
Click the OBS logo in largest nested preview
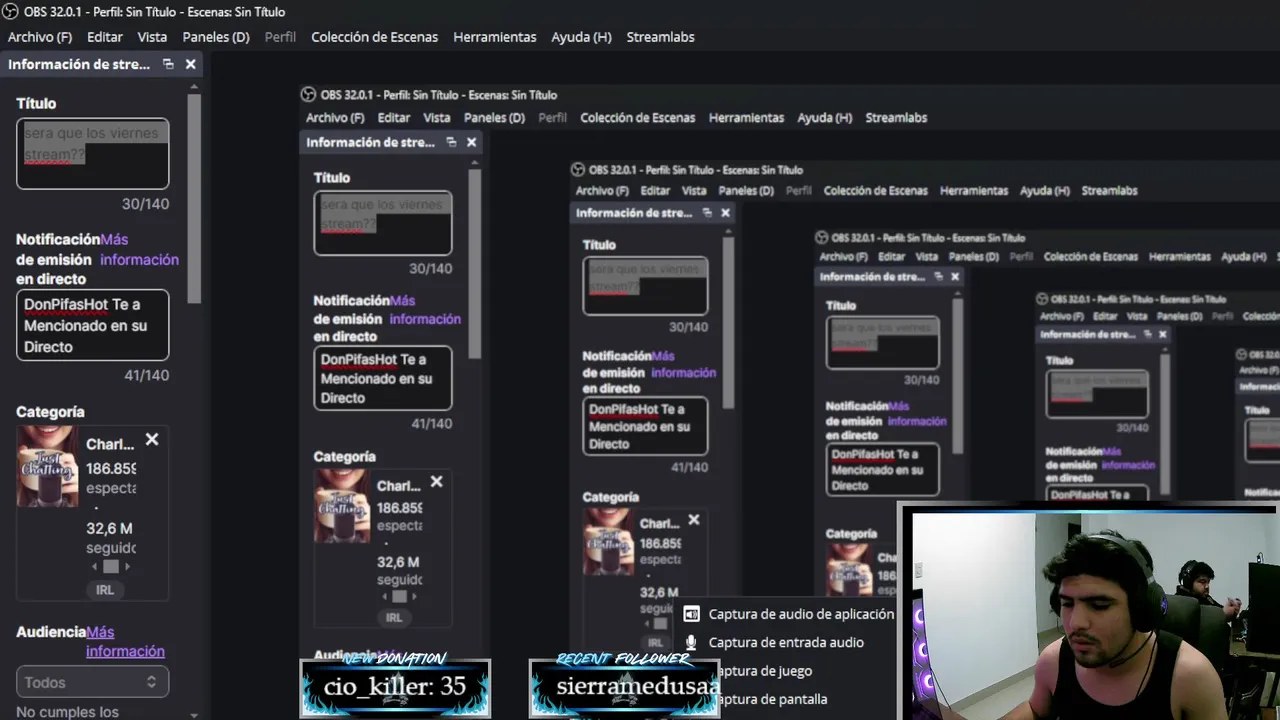308,95
